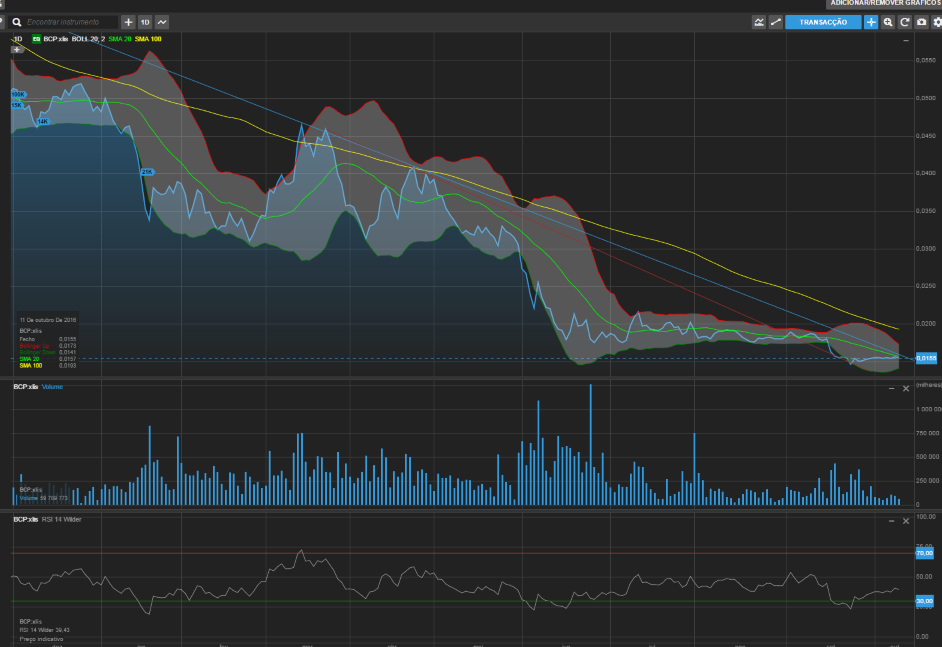Take a chart snapshot with camera icon
This screenshot has height=647, width=942.
[921, 22]
